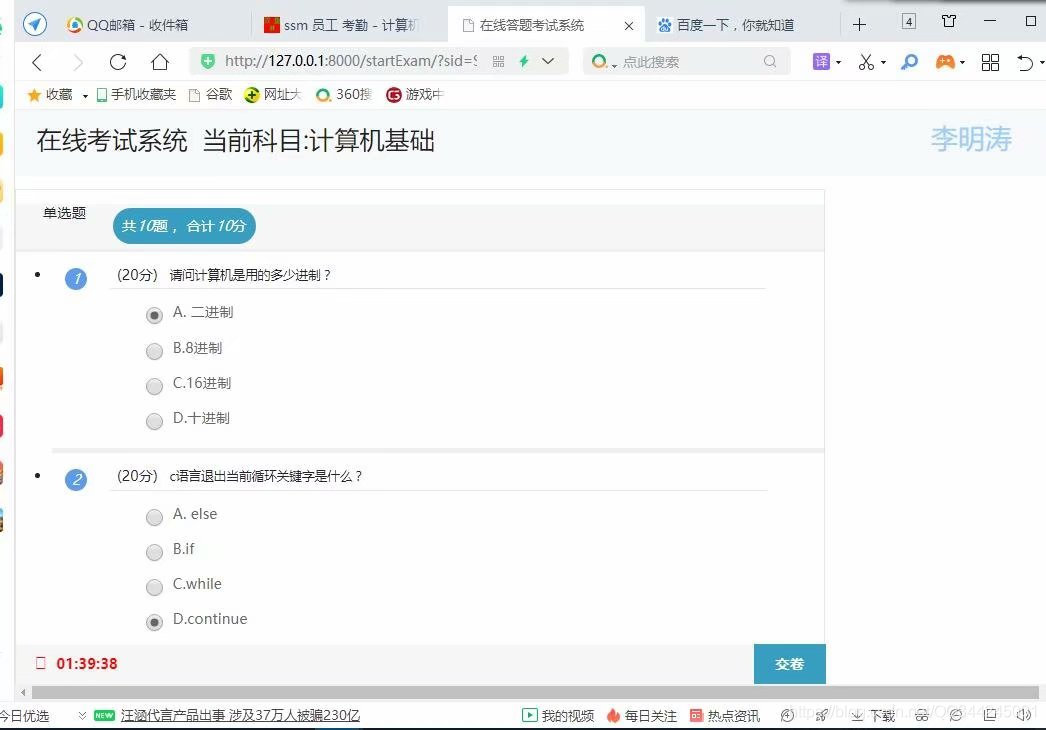Expand the 收藏 dropdown arrow
The width and height of the screenshot is (1046, 730).
[85, 97]
